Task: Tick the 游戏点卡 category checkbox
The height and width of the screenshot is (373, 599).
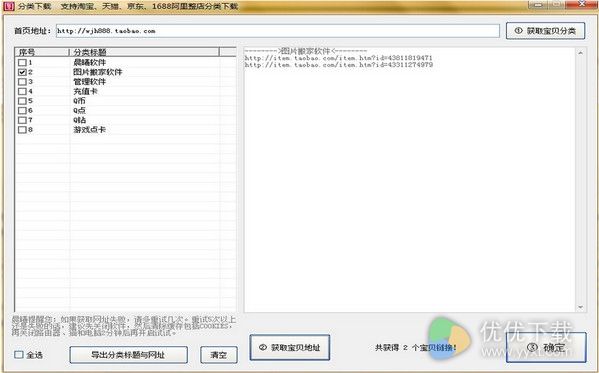Action: (x=22, y=130)
